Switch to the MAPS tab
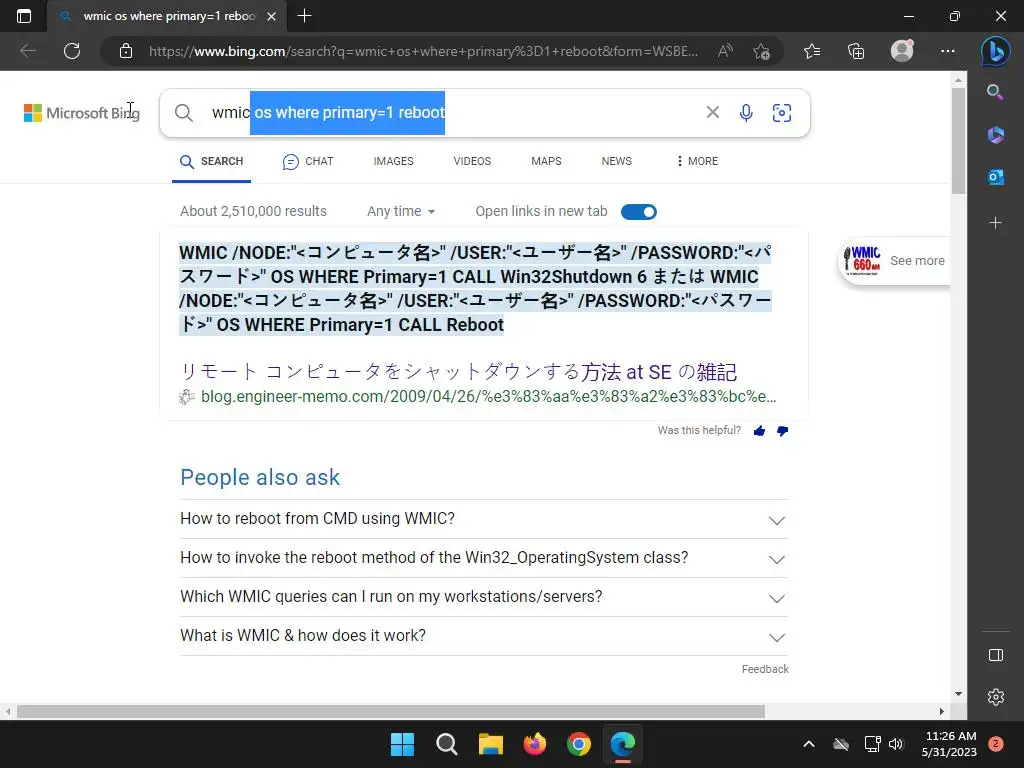This screenshot has width=1024, height=768. (546, 161)
